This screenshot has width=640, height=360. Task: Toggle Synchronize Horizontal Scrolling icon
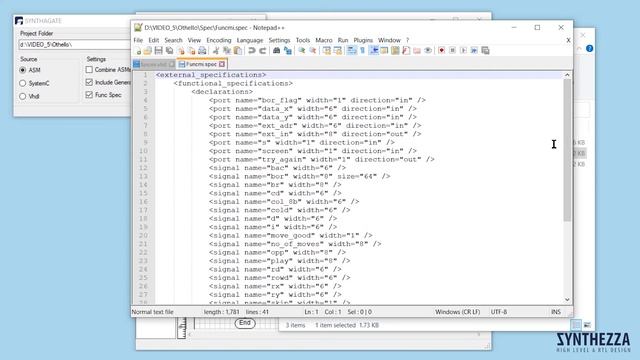coord(338,51)
